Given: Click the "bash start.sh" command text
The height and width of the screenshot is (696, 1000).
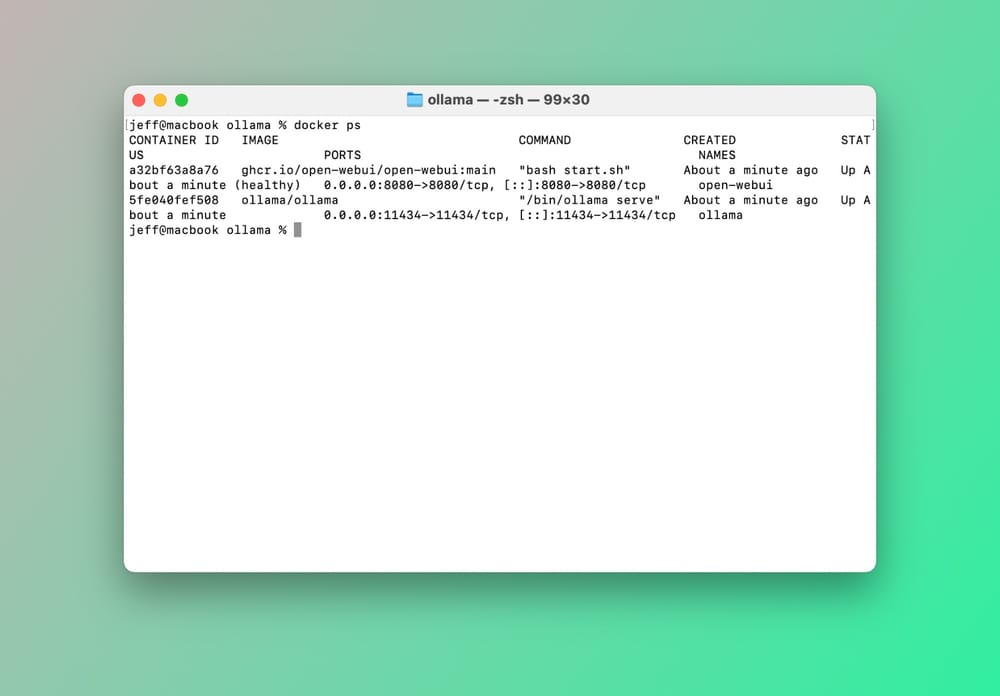Looking at the screenshot, I should [574, 170].
